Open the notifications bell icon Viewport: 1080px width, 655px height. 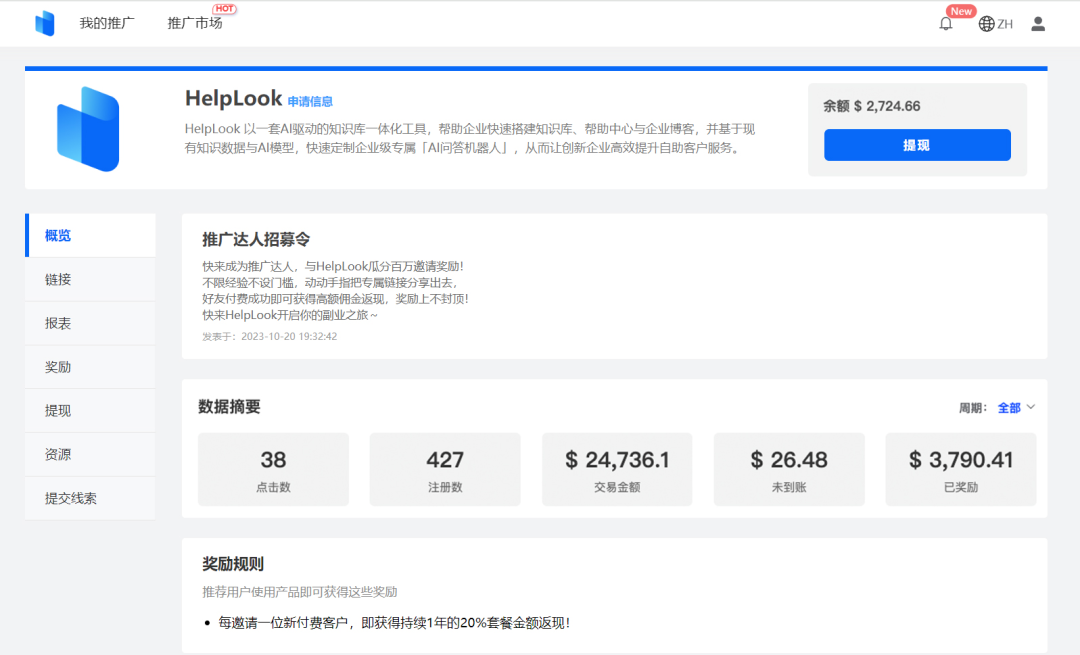click(946, 23)
